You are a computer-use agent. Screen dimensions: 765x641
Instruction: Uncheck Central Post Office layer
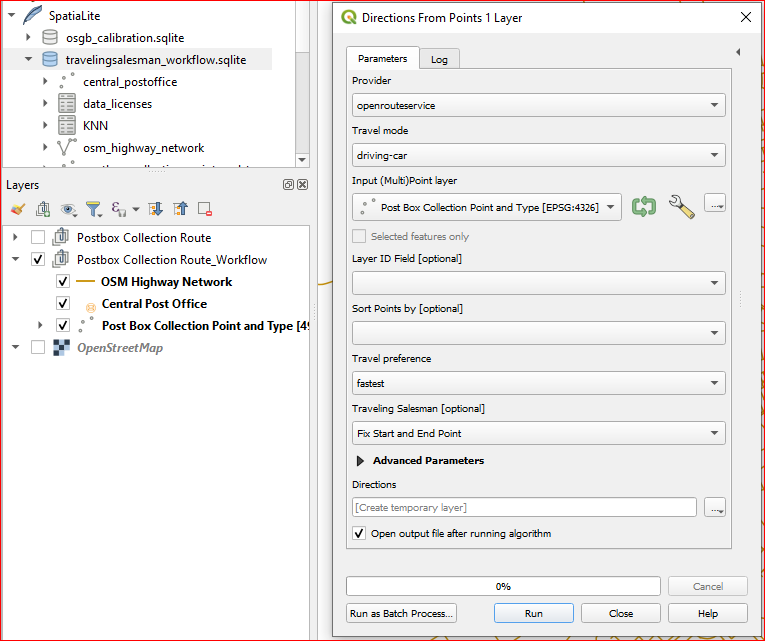tap(63, 303)
